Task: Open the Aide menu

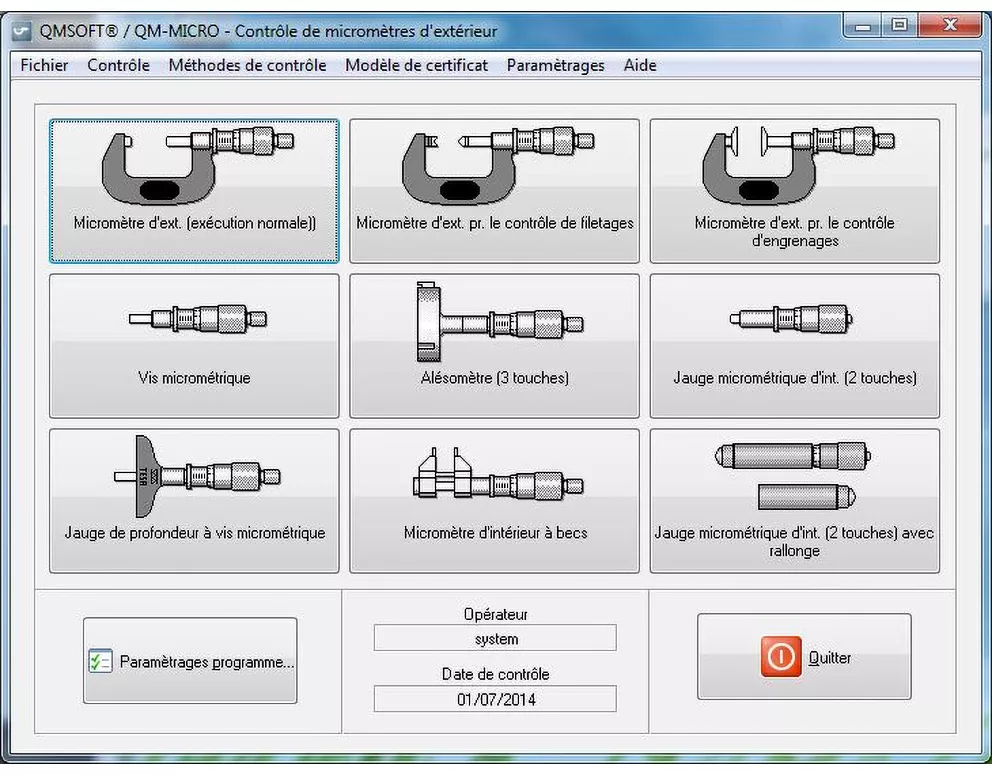Action: coord(640,65)
